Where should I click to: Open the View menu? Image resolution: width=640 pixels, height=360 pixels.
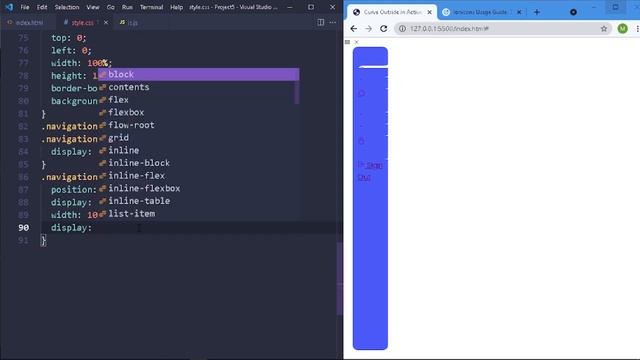(93, 7)
